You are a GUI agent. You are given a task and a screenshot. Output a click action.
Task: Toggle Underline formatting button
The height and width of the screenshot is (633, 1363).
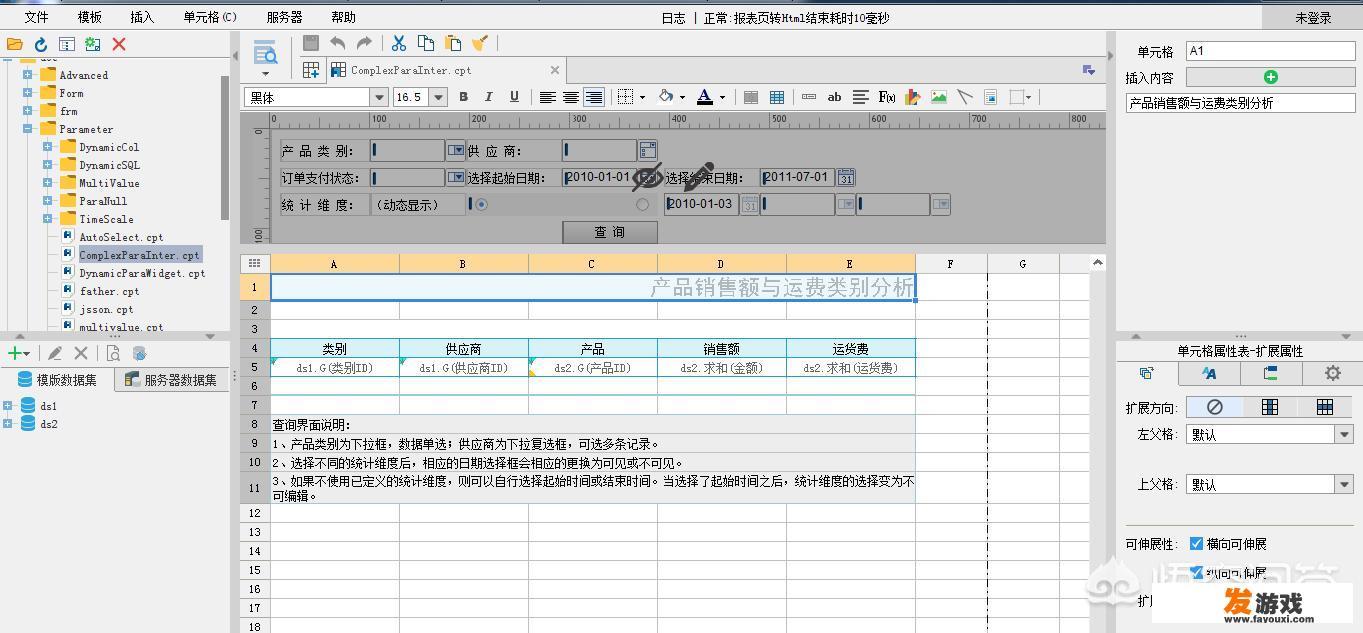pyautogui.click(x=514, y=97)
